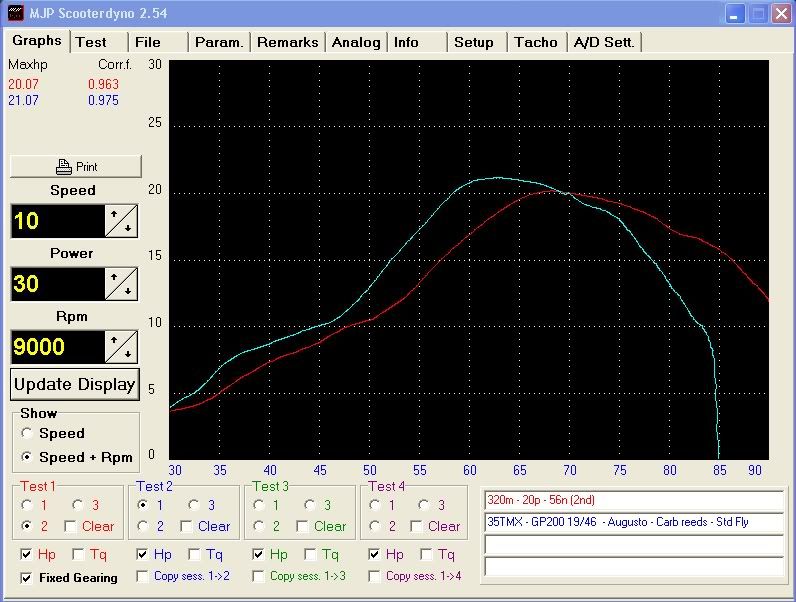The width and height of the screenshot is (796, 602).
Task: Open the Remarks tab
Action: [x=287, y=42]
